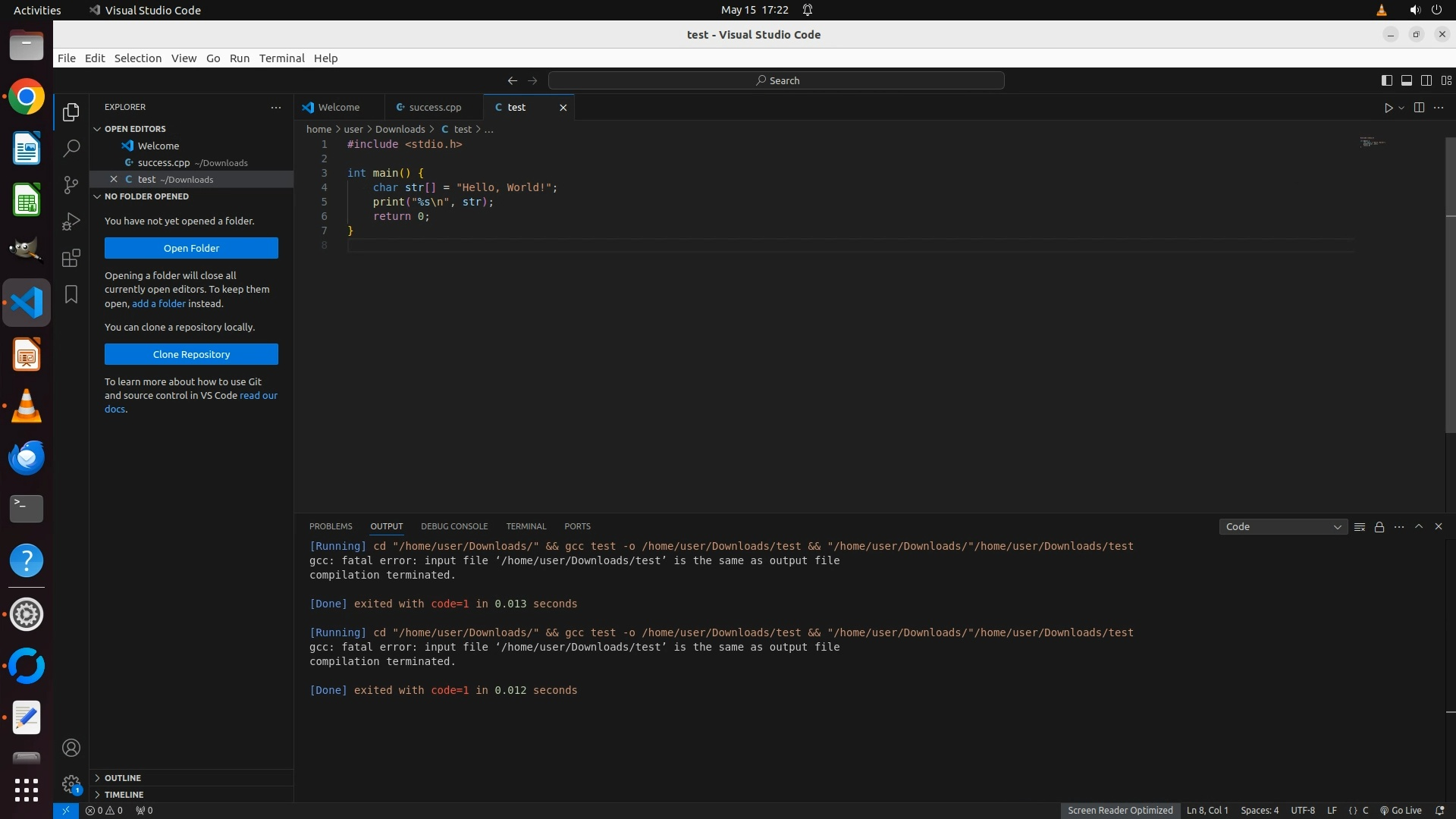Click the Open Folder button
Image resolution: width=1456 pixels, height=819 pixels.
tap(191, 248)
